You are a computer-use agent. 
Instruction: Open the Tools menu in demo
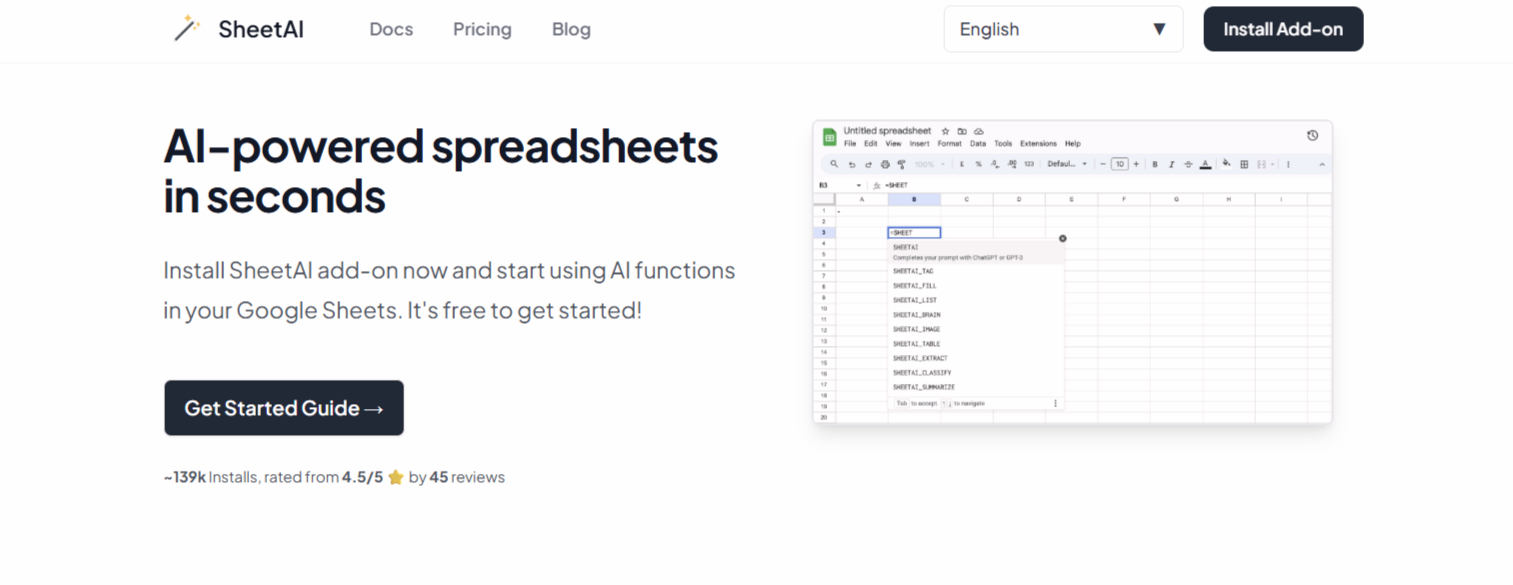[x=1003, y=144]
